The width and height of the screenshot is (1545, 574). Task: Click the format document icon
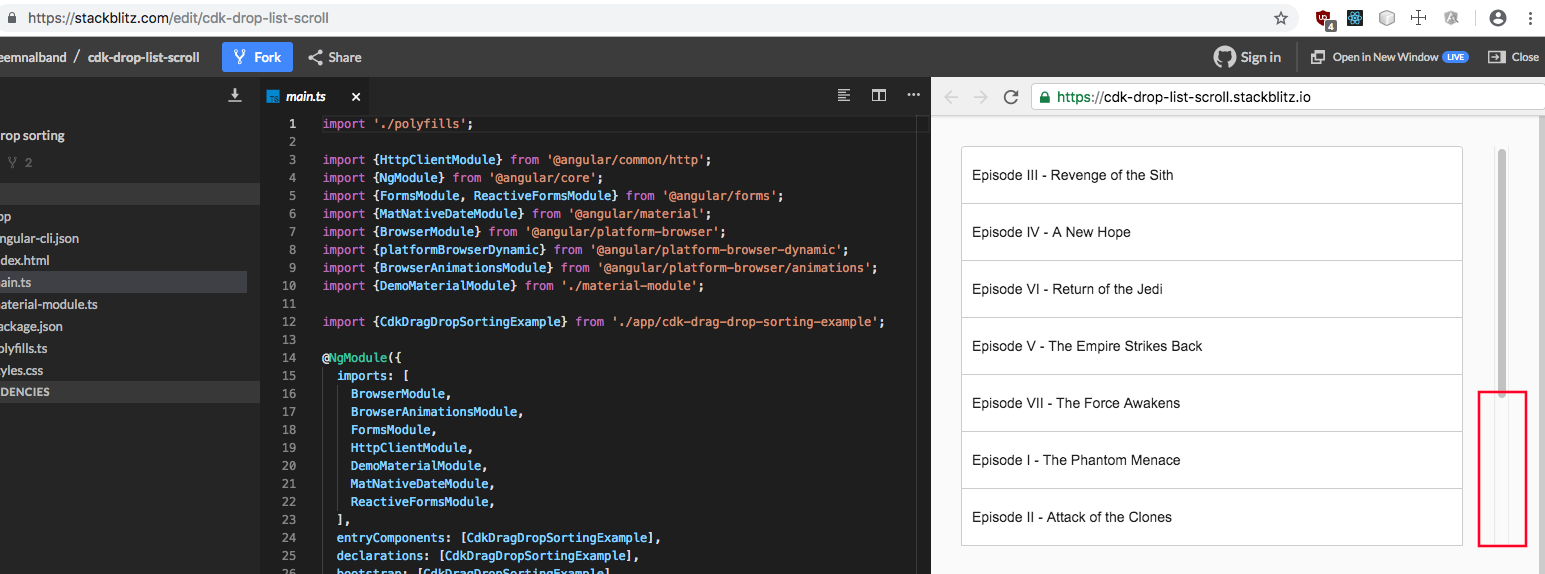(844, 95)
